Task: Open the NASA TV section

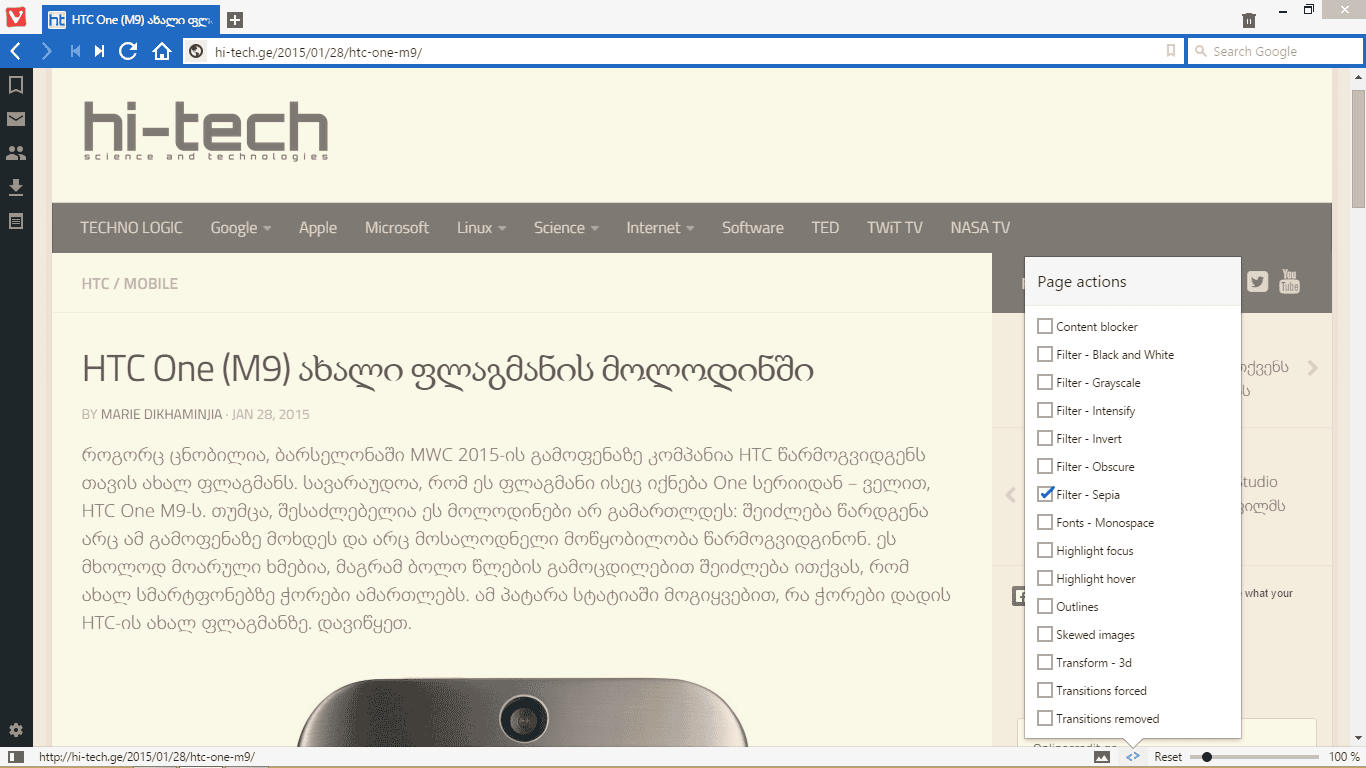Action: [x=980, y=228]
